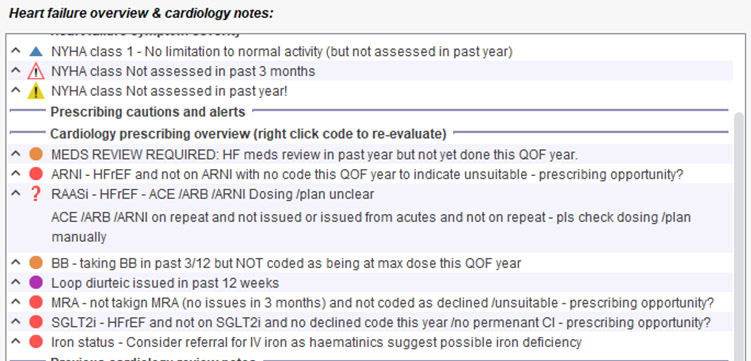Collapse the MEDS REVIEW REQUIRED row

(15, 154)
